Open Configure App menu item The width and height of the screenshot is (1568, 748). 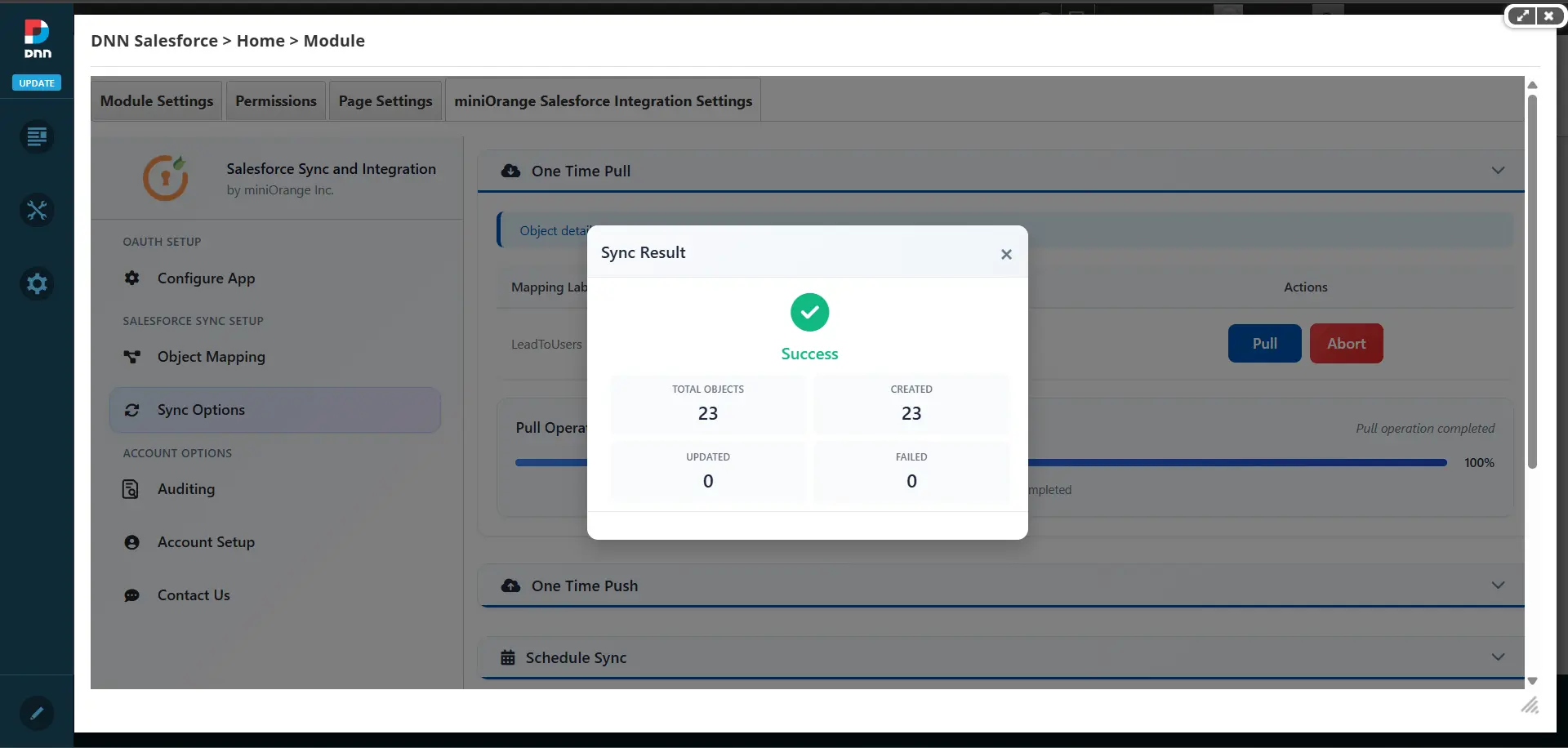(x=275, y=278)
